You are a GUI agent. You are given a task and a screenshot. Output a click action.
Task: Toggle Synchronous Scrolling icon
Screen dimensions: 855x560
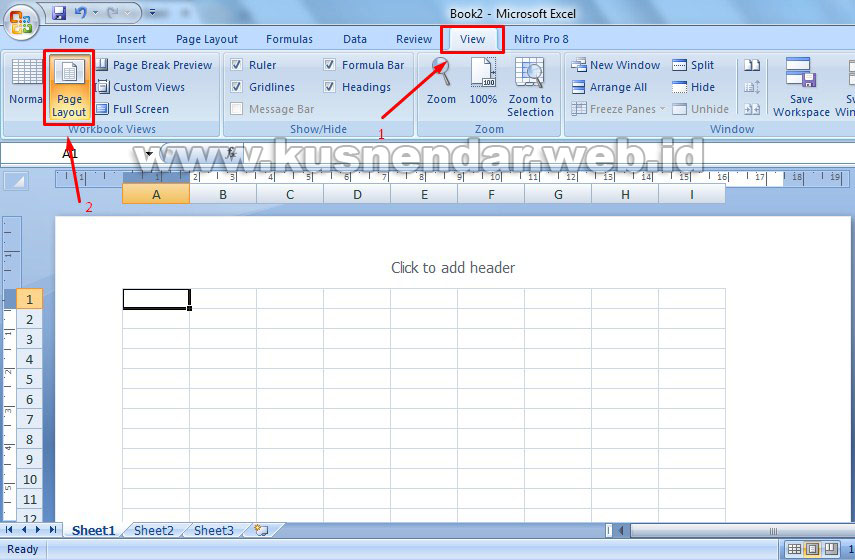(752, 87)
